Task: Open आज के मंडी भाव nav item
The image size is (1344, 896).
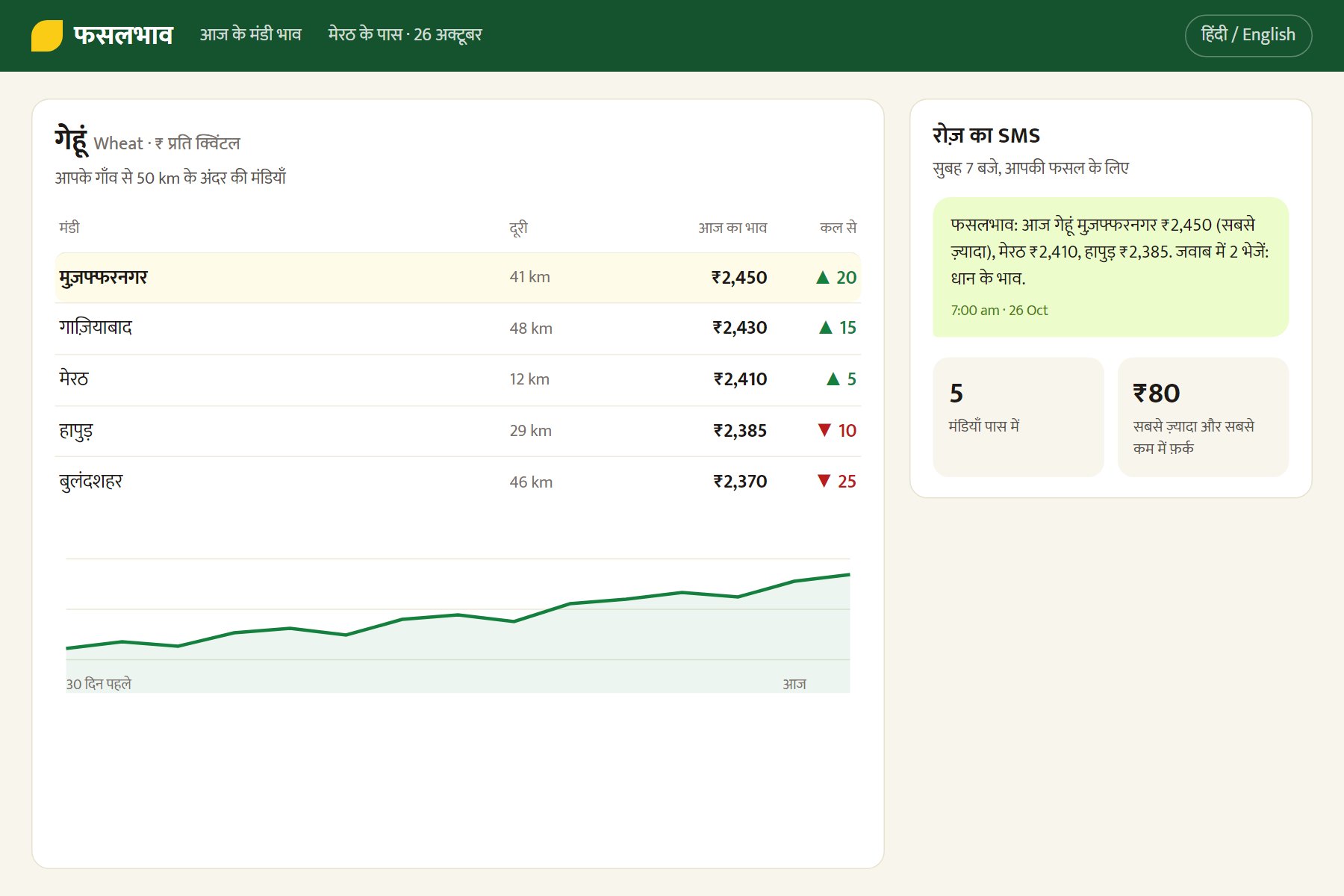Action: click(x=250, y=34)
